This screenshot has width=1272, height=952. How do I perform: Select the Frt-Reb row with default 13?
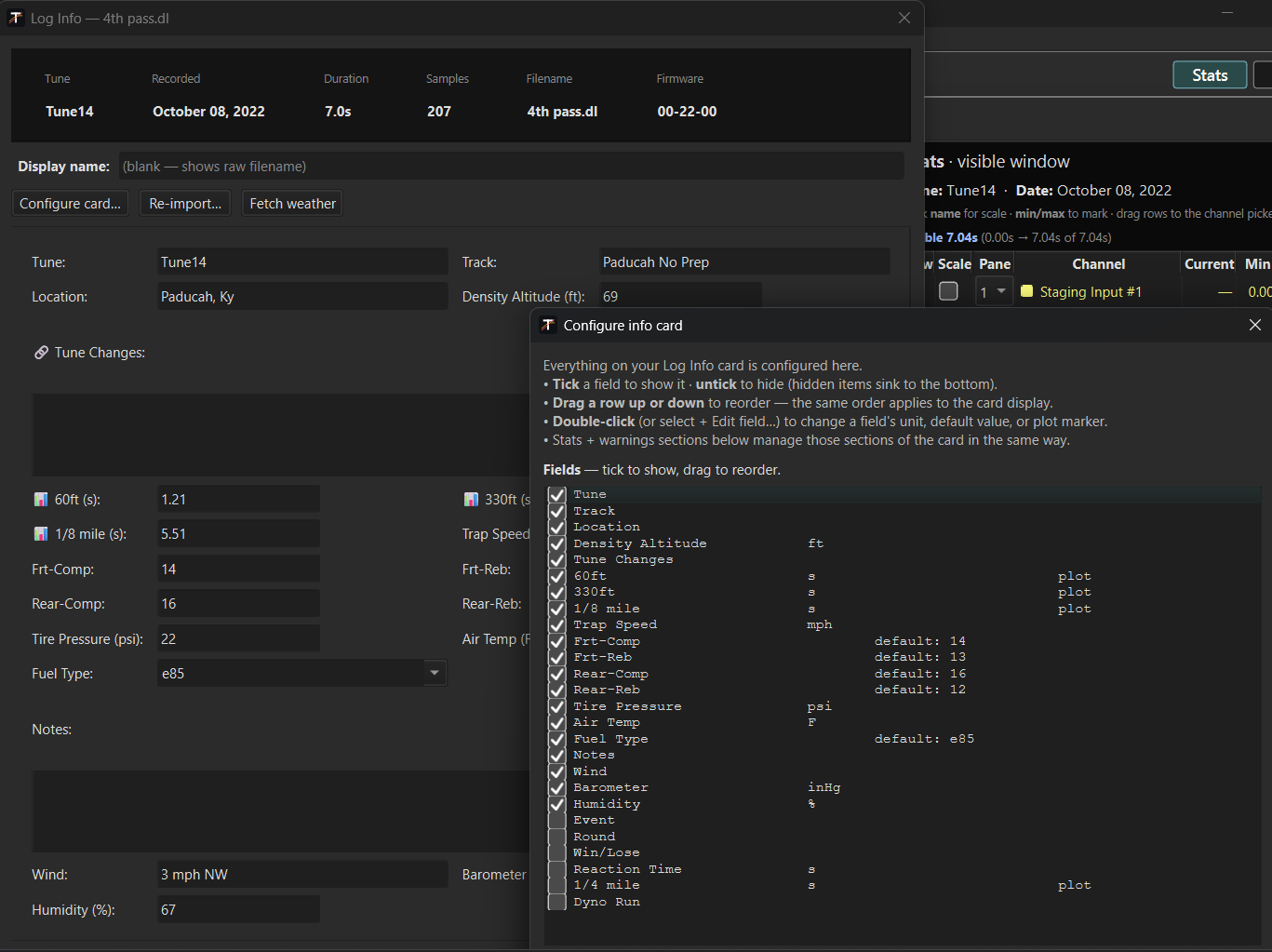[904, 658]
